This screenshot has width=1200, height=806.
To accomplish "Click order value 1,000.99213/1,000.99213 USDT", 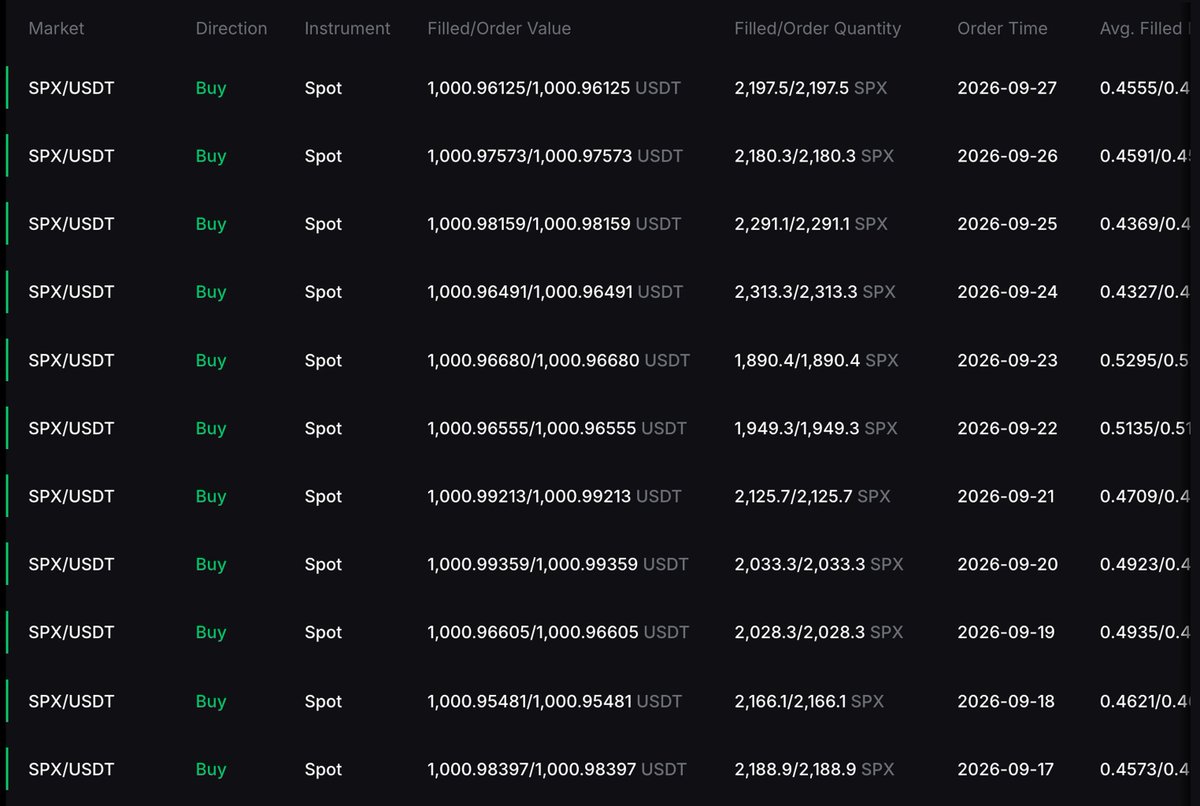I will [x=554, y=496].
